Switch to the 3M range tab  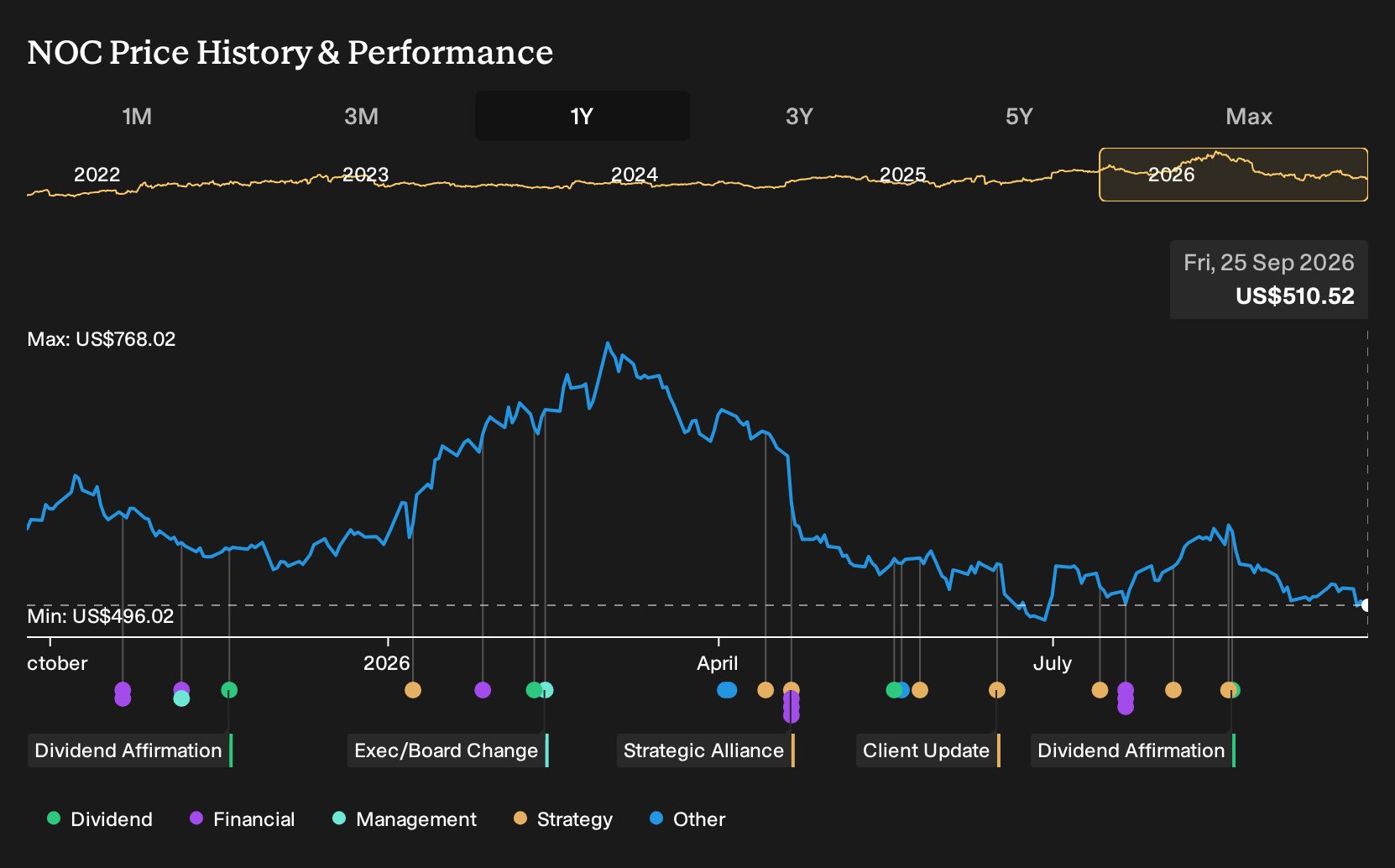(x=361, y=116)
